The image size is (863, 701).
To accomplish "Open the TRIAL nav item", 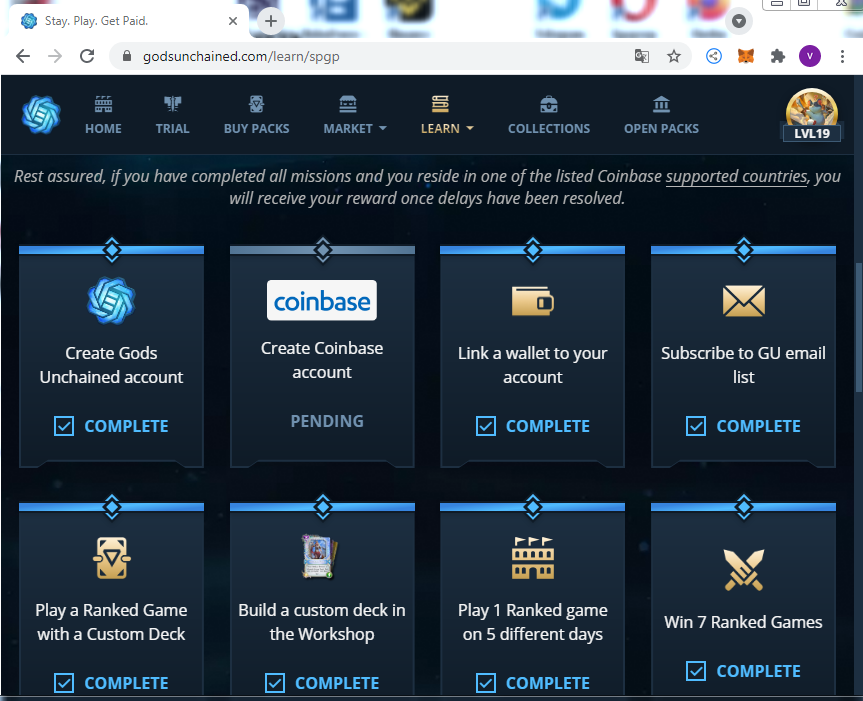I will [x=172, y=115].
